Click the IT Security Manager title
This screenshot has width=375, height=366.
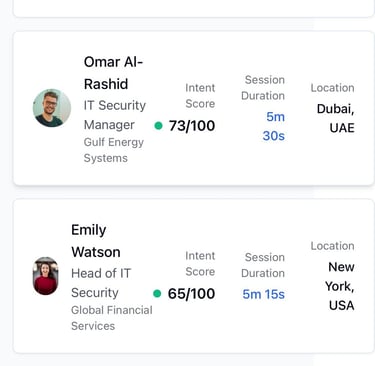coord(115,115)
